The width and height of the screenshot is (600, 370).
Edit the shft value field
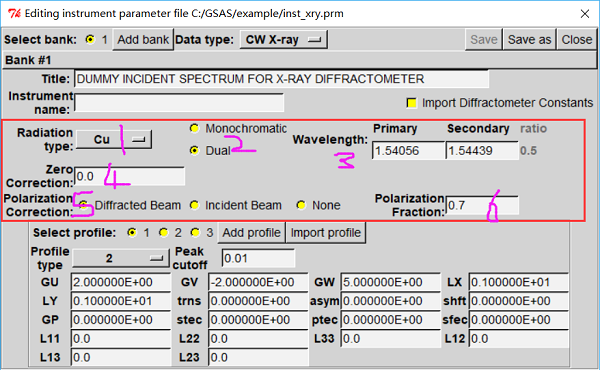[x=518, y=301]
